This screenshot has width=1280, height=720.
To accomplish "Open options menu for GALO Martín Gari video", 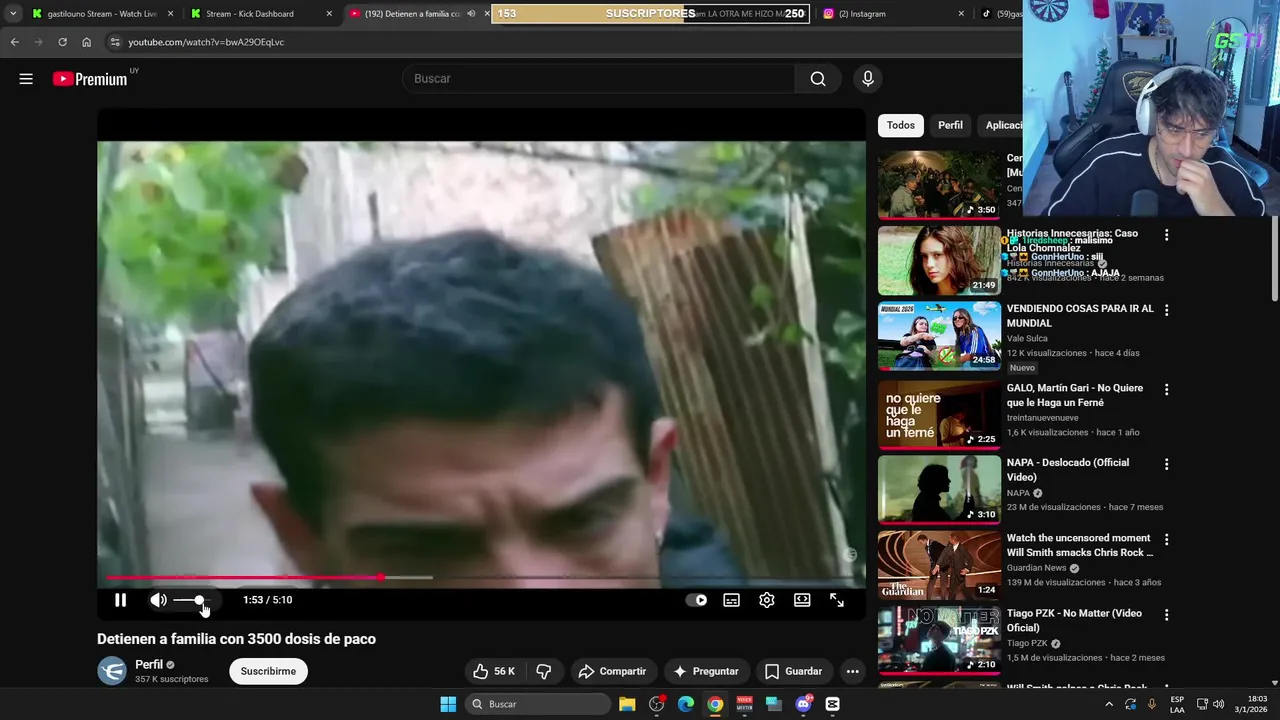I will point(1166,390).
